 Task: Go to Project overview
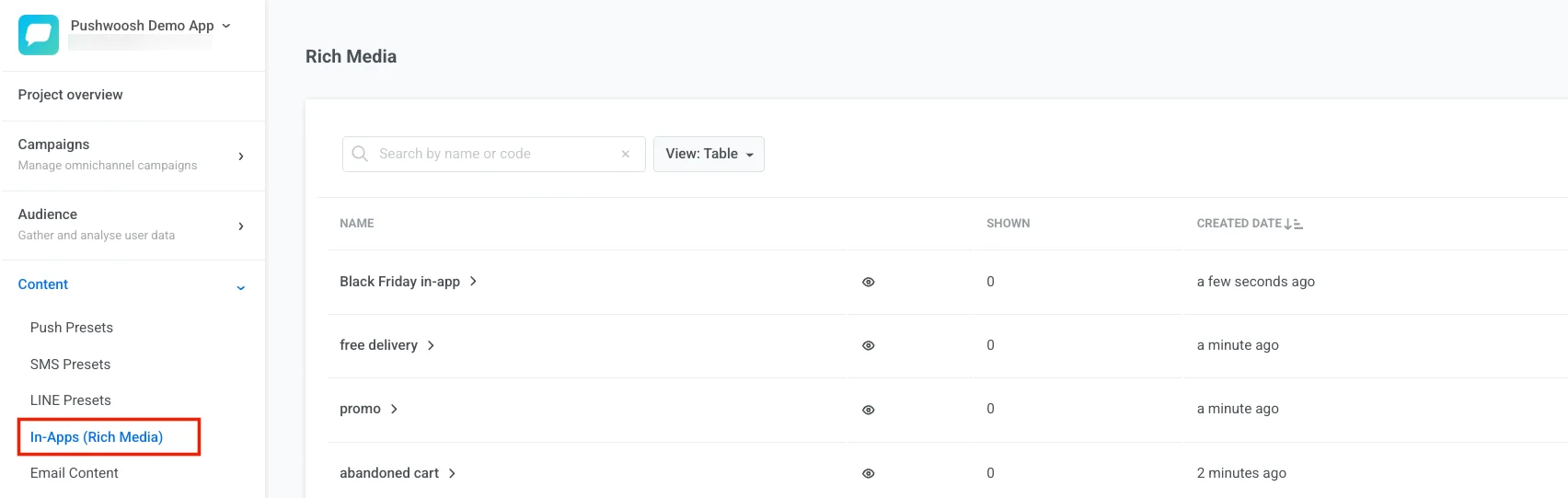pyautogui.click(x=71, y=95)
